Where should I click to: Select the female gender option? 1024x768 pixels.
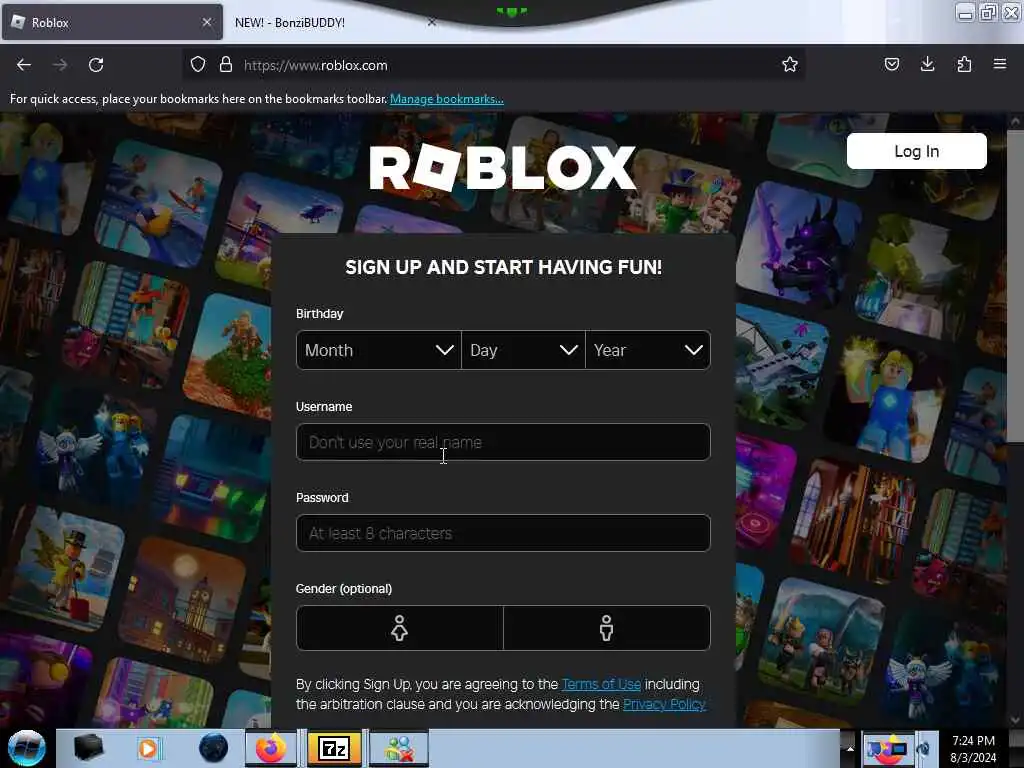click(x=400, y=628)
